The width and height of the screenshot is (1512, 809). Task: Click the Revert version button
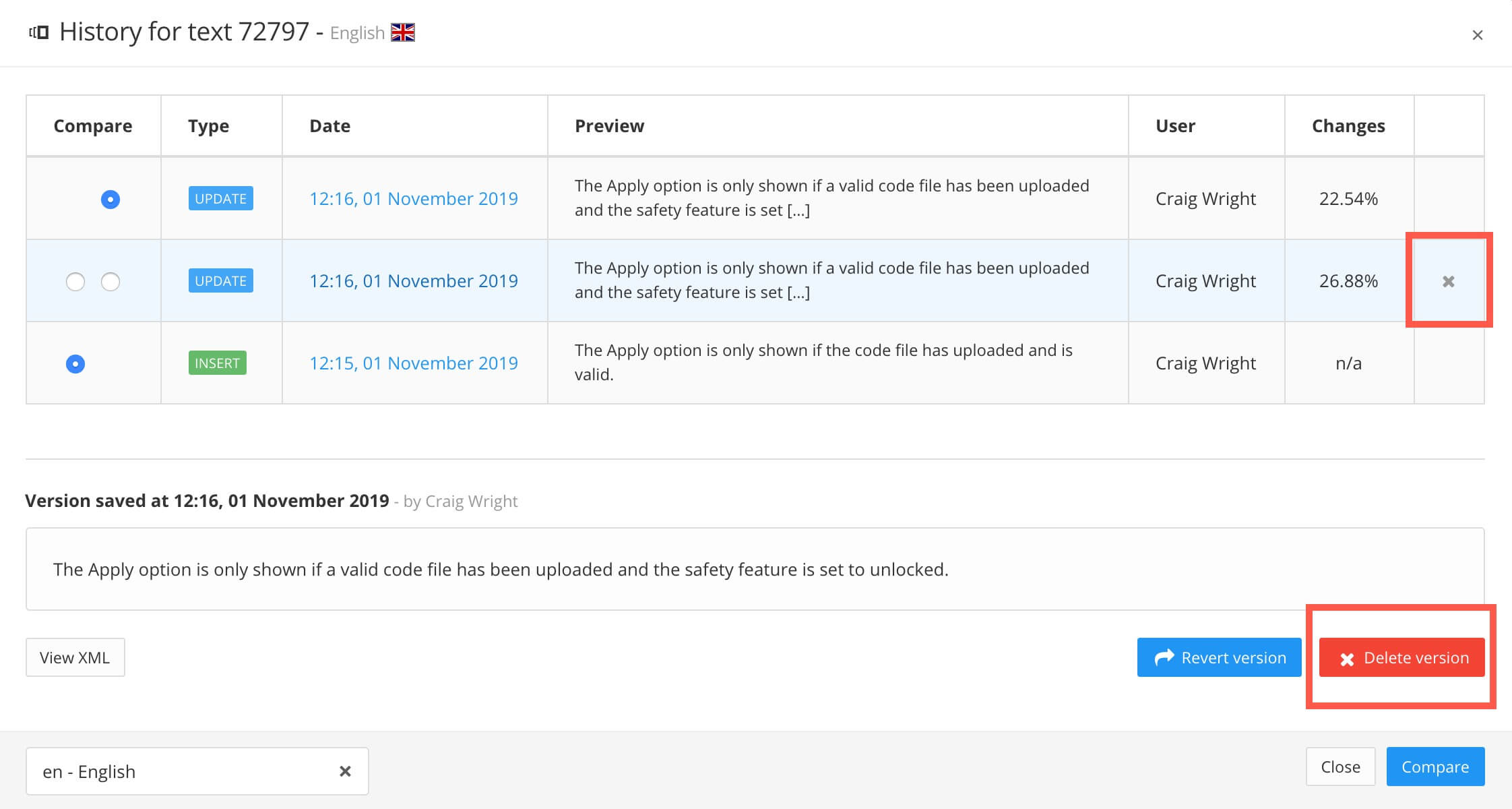click(1219, 657)
